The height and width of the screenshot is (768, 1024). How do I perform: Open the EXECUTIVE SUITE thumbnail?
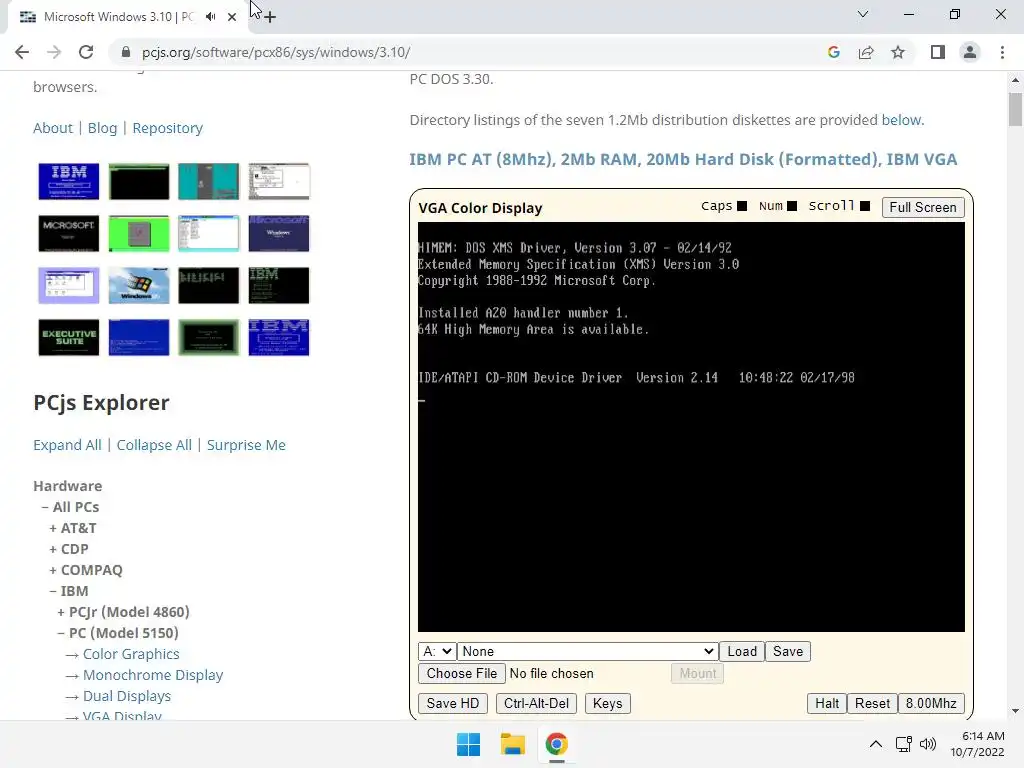(x=69, y=337)
